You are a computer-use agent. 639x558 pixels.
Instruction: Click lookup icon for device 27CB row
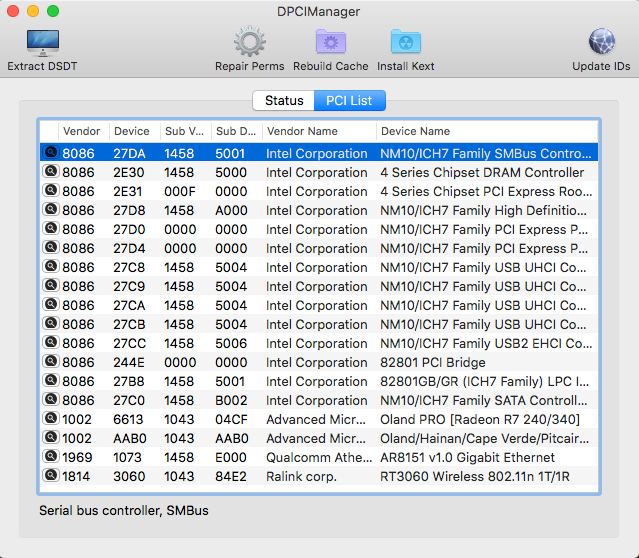coord(51,323)
